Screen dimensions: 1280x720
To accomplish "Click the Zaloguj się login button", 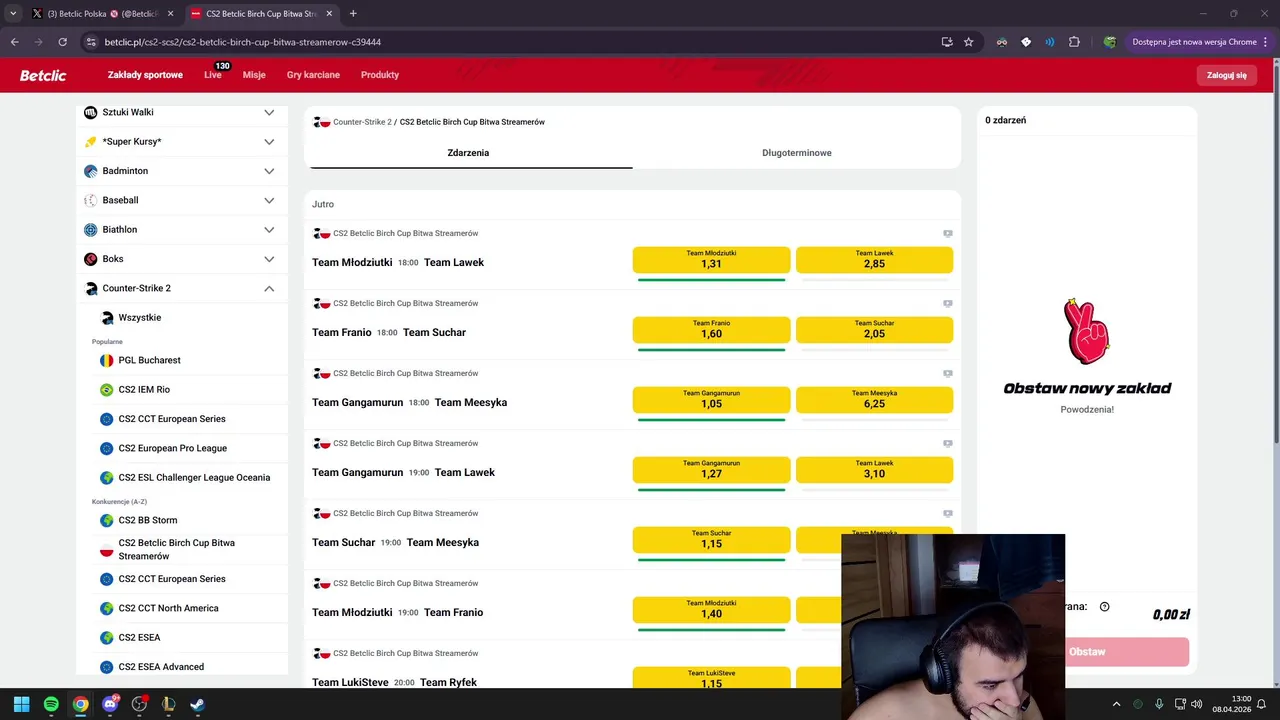I will coord(1227,75).
